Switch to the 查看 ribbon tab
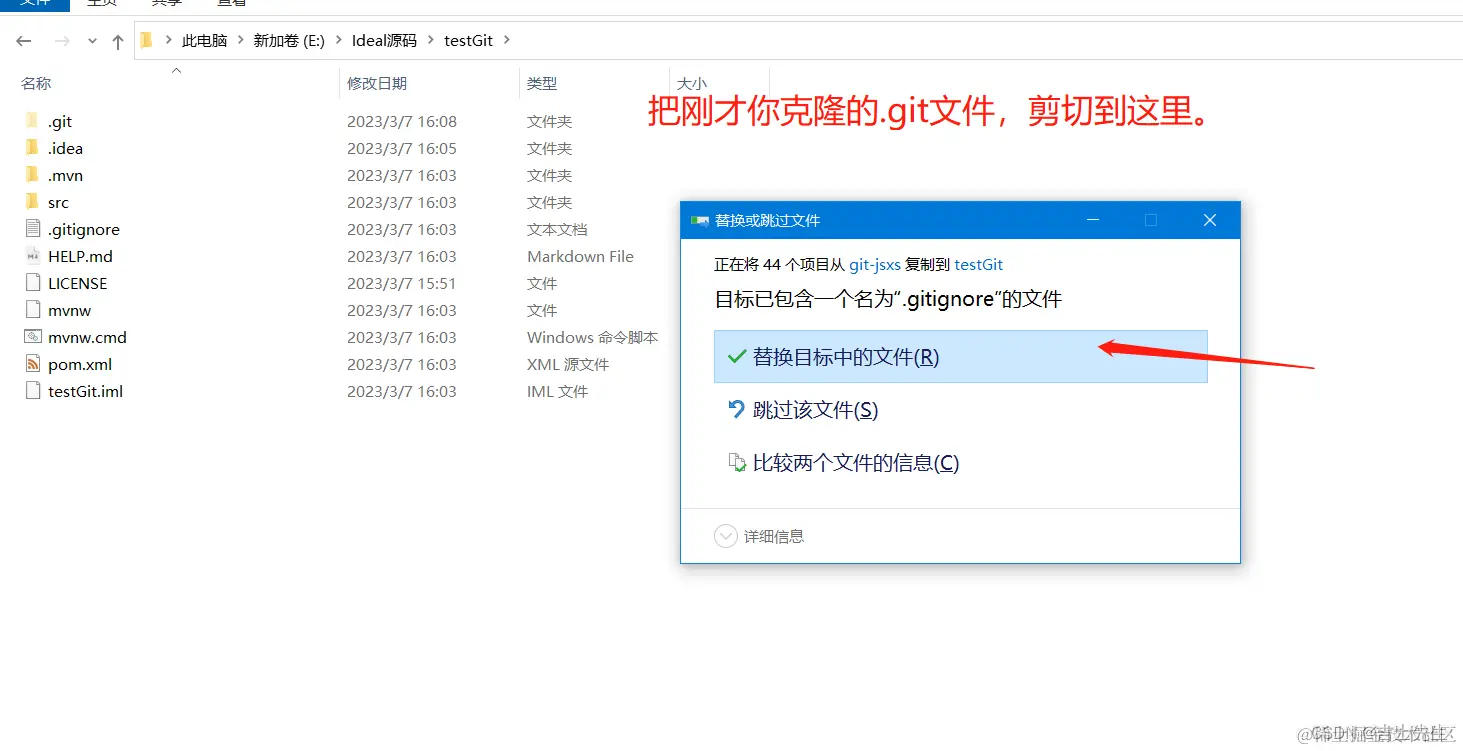 point(230,4)
